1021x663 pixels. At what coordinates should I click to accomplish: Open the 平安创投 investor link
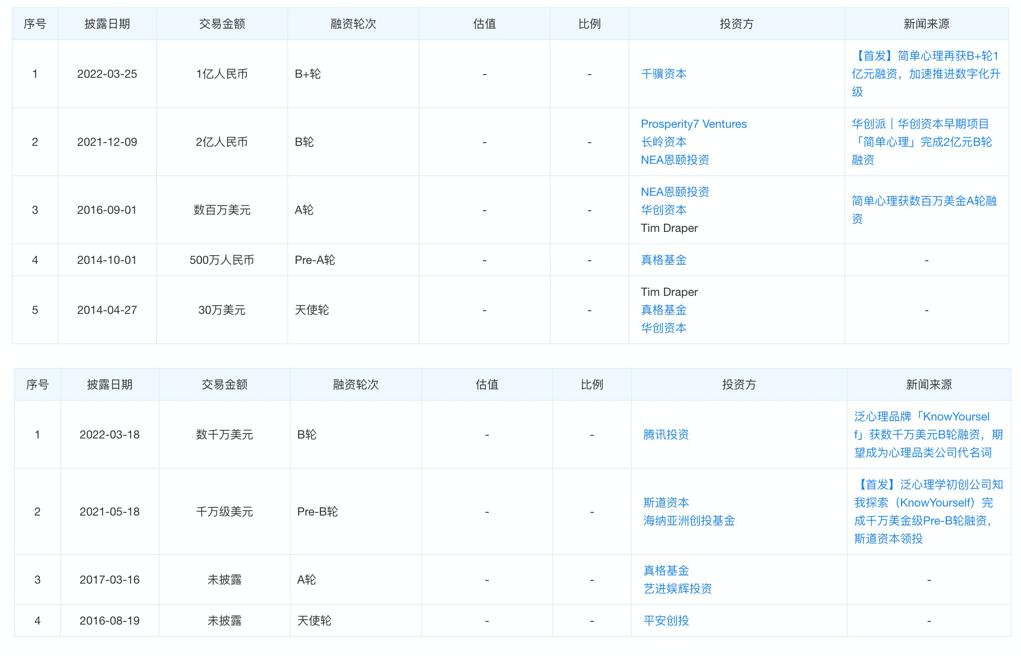point(666,621)
